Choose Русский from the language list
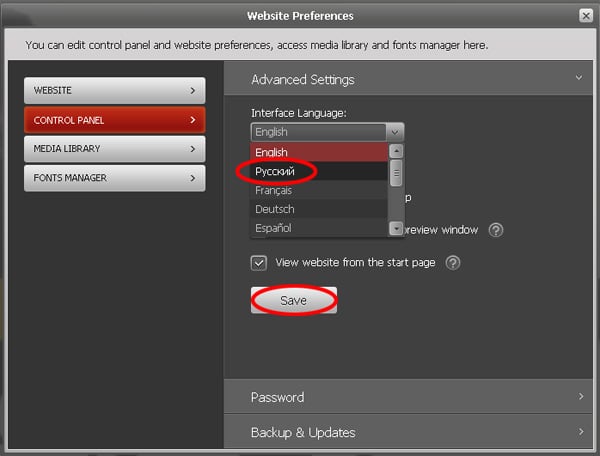This screenshot has height=456, width=600. [276, 171]
